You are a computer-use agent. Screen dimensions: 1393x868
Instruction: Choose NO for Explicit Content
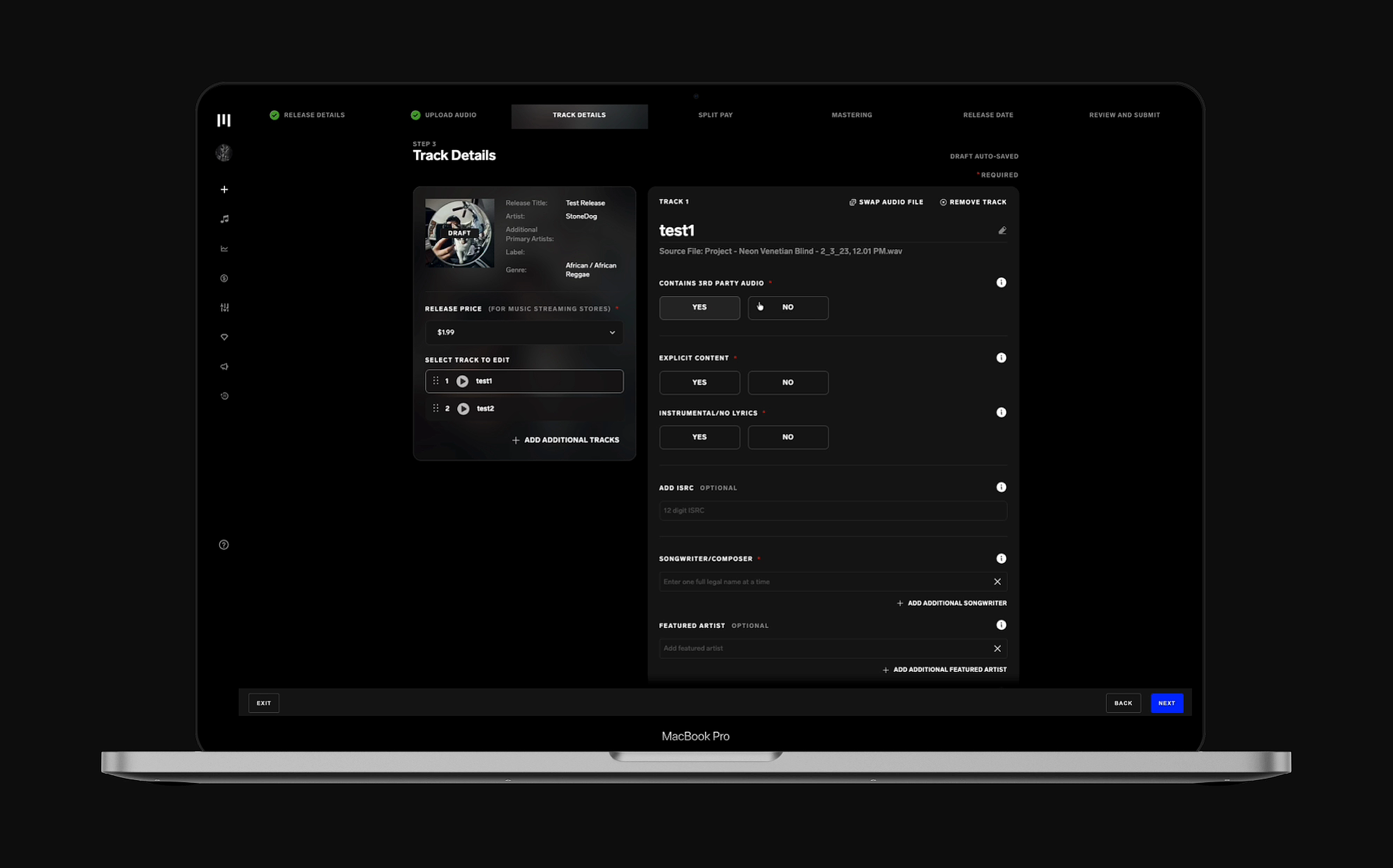pos(788,382)
